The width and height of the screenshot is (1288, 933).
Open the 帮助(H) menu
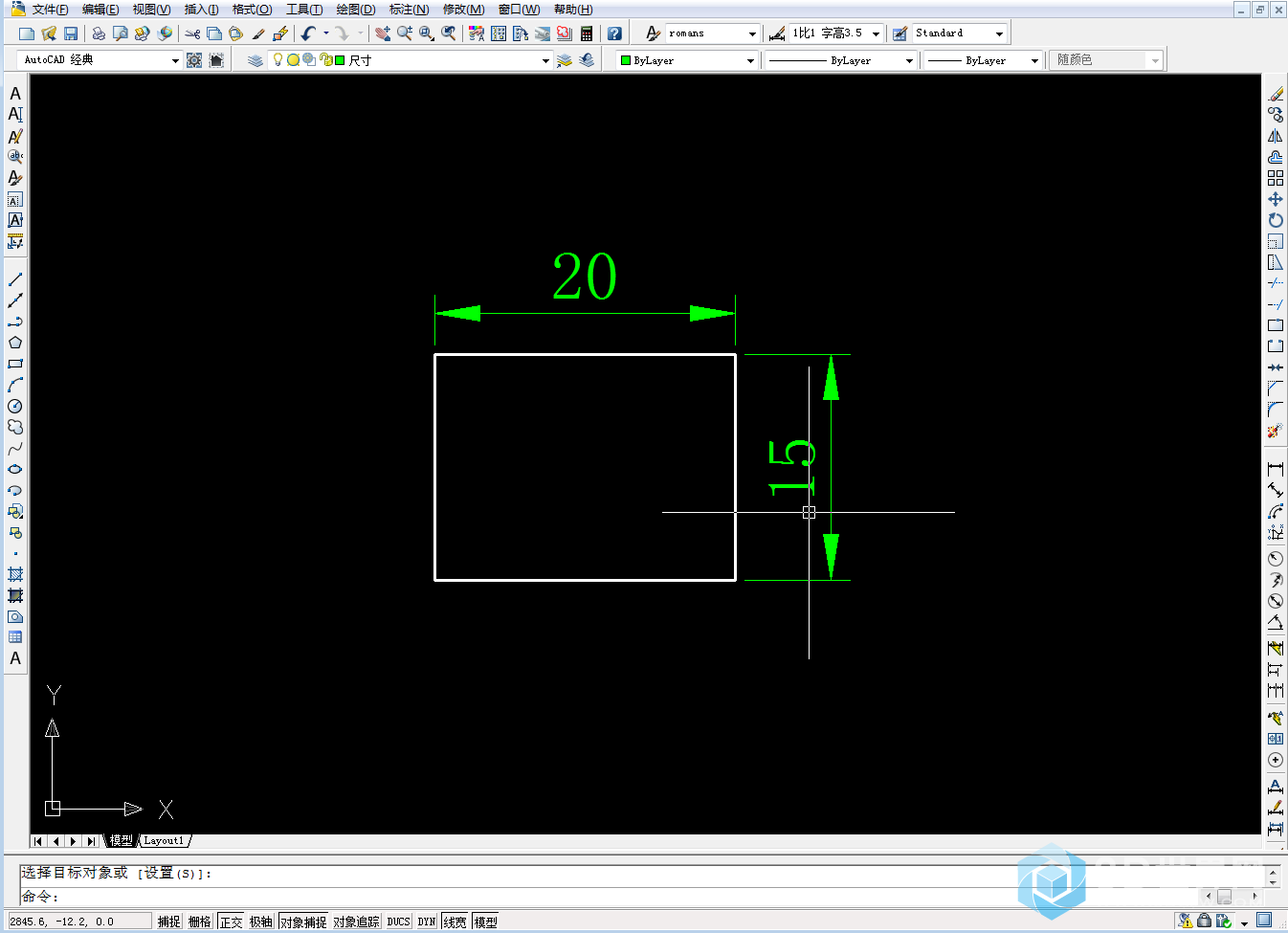[x=573, y=10]
